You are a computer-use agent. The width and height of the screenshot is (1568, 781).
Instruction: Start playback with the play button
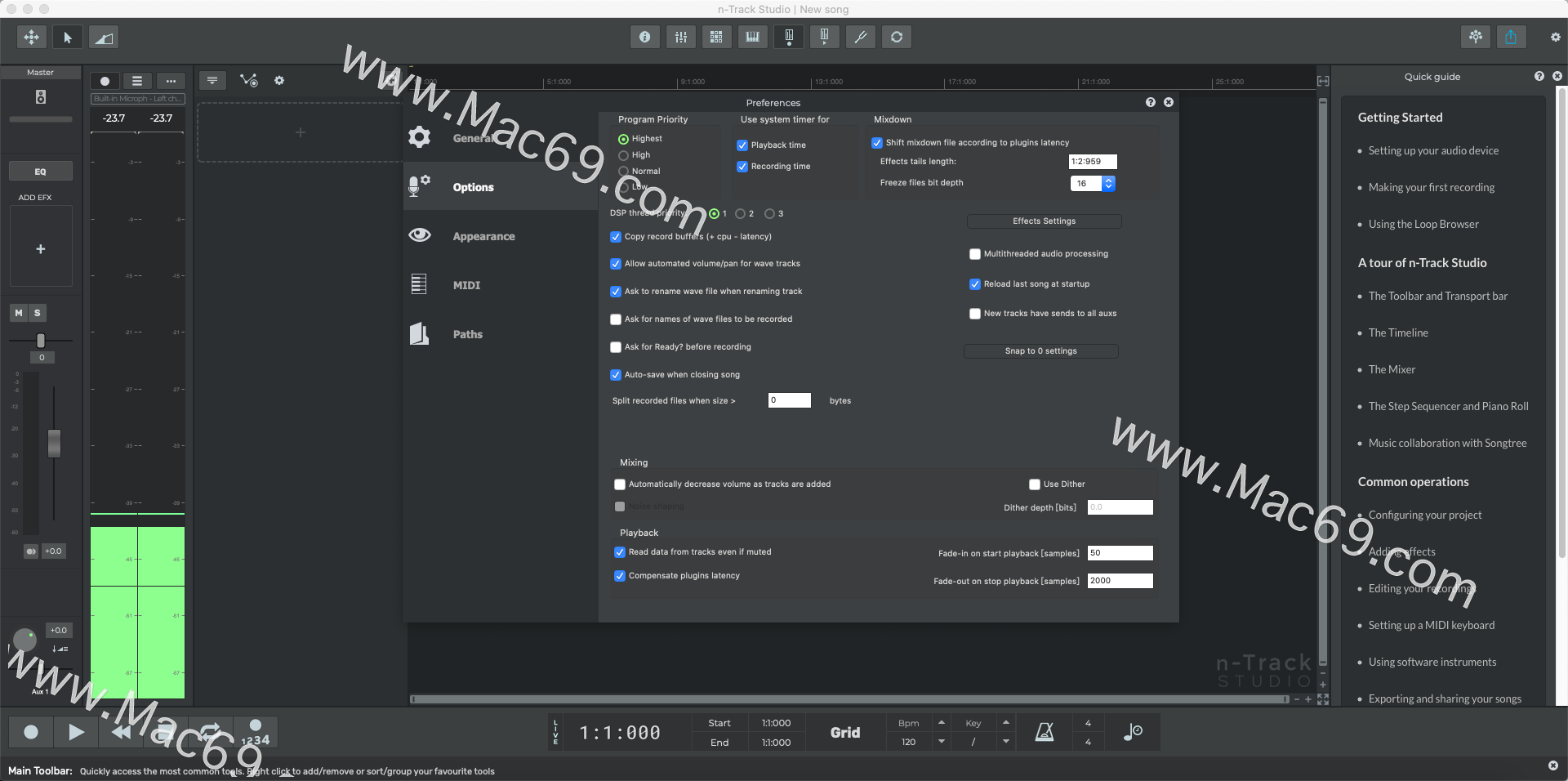tap(76, 732)
